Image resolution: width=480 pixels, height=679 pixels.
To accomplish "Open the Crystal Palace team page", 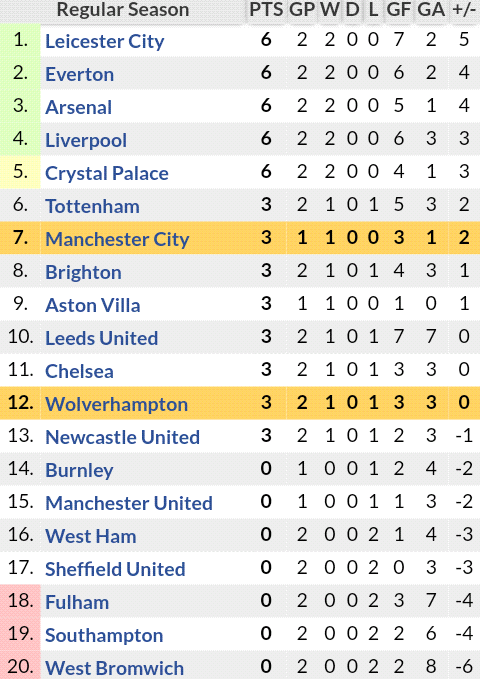I will coord(107,173).
